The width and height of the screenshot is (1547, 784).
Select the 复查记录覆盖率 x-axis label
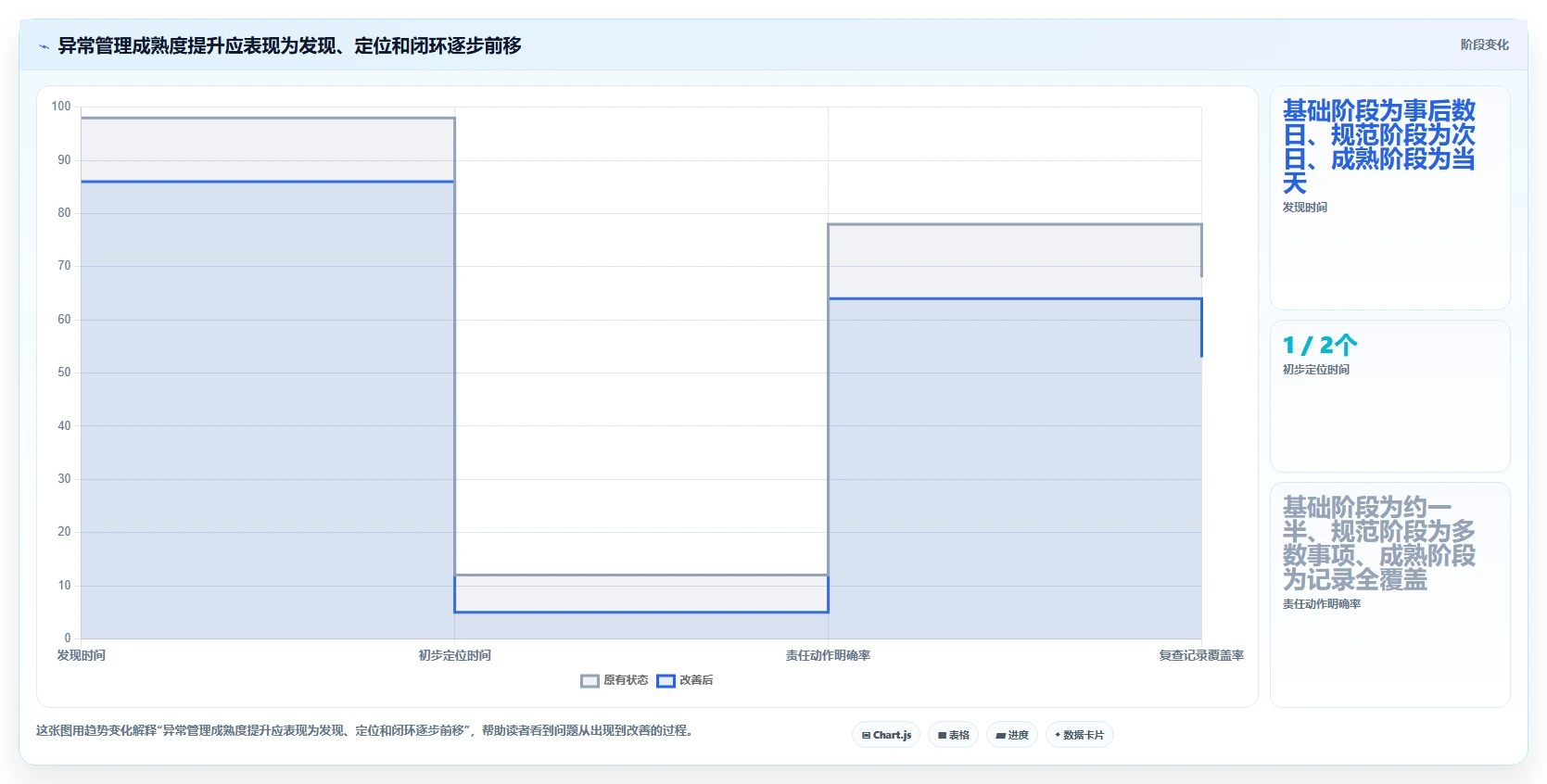[1201, 655]
